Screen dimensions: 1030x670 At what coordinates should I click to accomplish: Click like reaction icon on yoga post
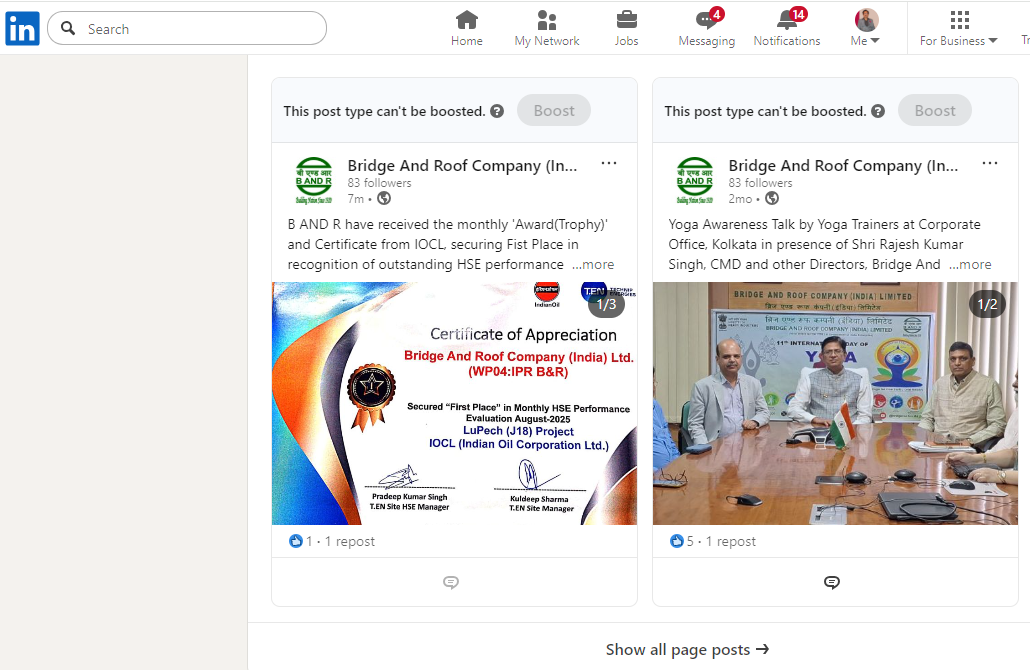(x=677, y=541)
